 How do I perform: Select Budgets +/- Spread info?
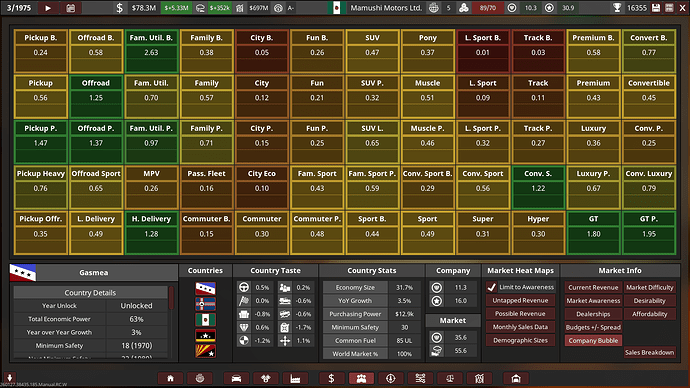[x=593, y=327]
